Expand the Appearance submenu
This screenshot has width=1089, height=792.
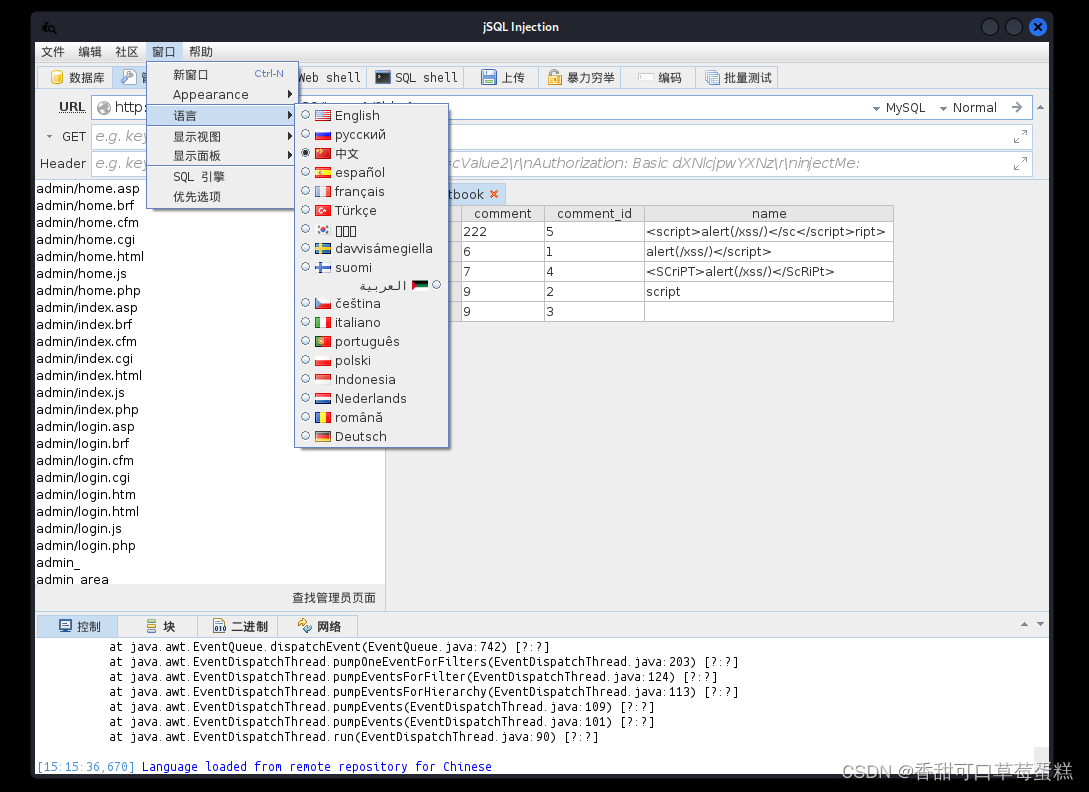pyautogui.click(x=222, y=94)
